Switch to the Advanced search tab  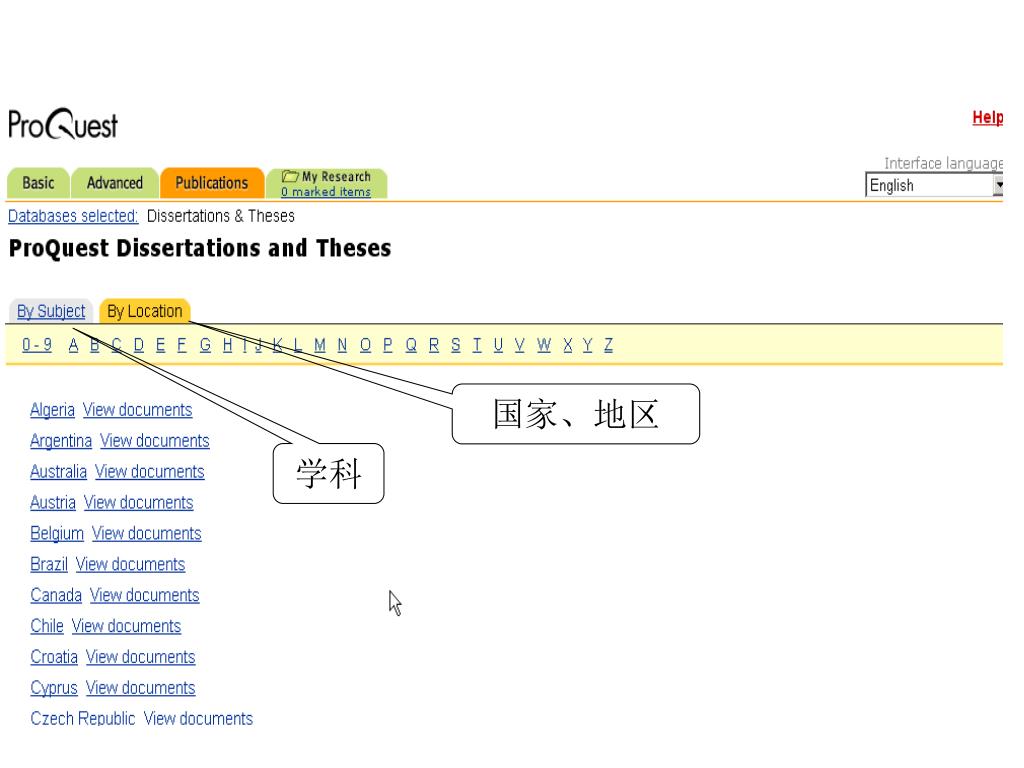pyautogui.click(x=114, y=183)
